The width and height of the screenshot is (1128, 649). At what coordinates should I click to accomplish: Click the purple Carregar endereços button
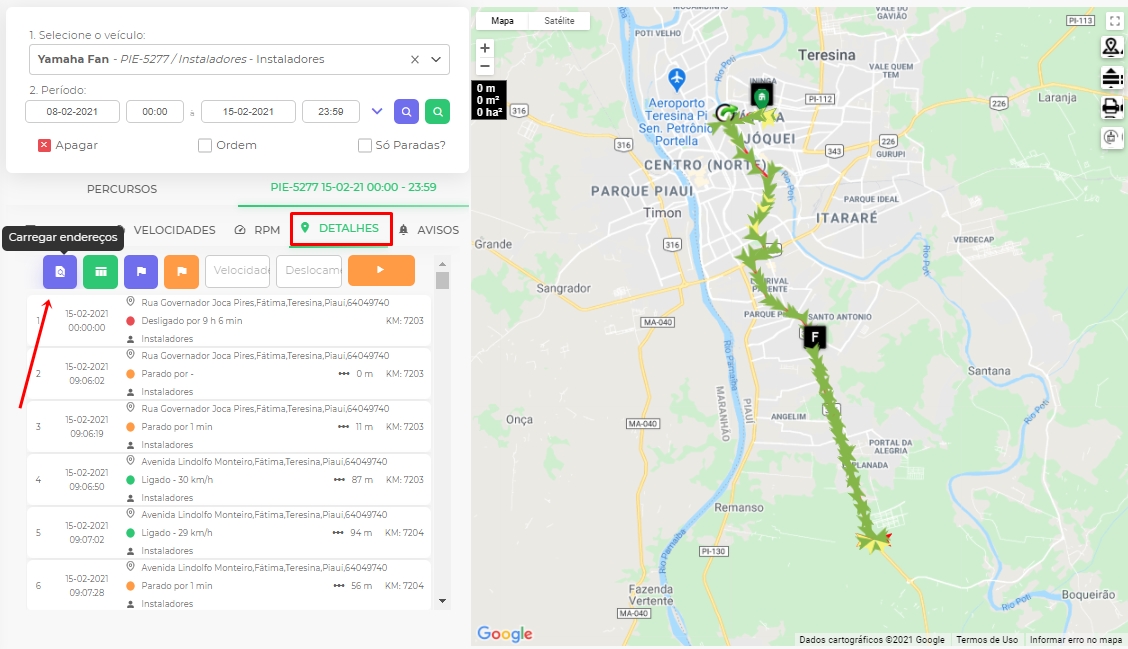click(60, 271)
